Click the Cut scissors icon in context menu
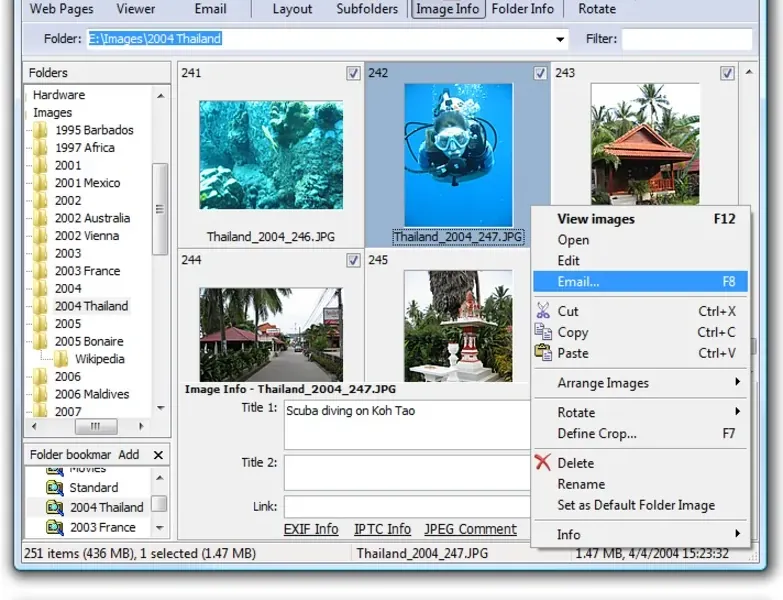This screenshot has height=600, width=783. coord(543,311)
